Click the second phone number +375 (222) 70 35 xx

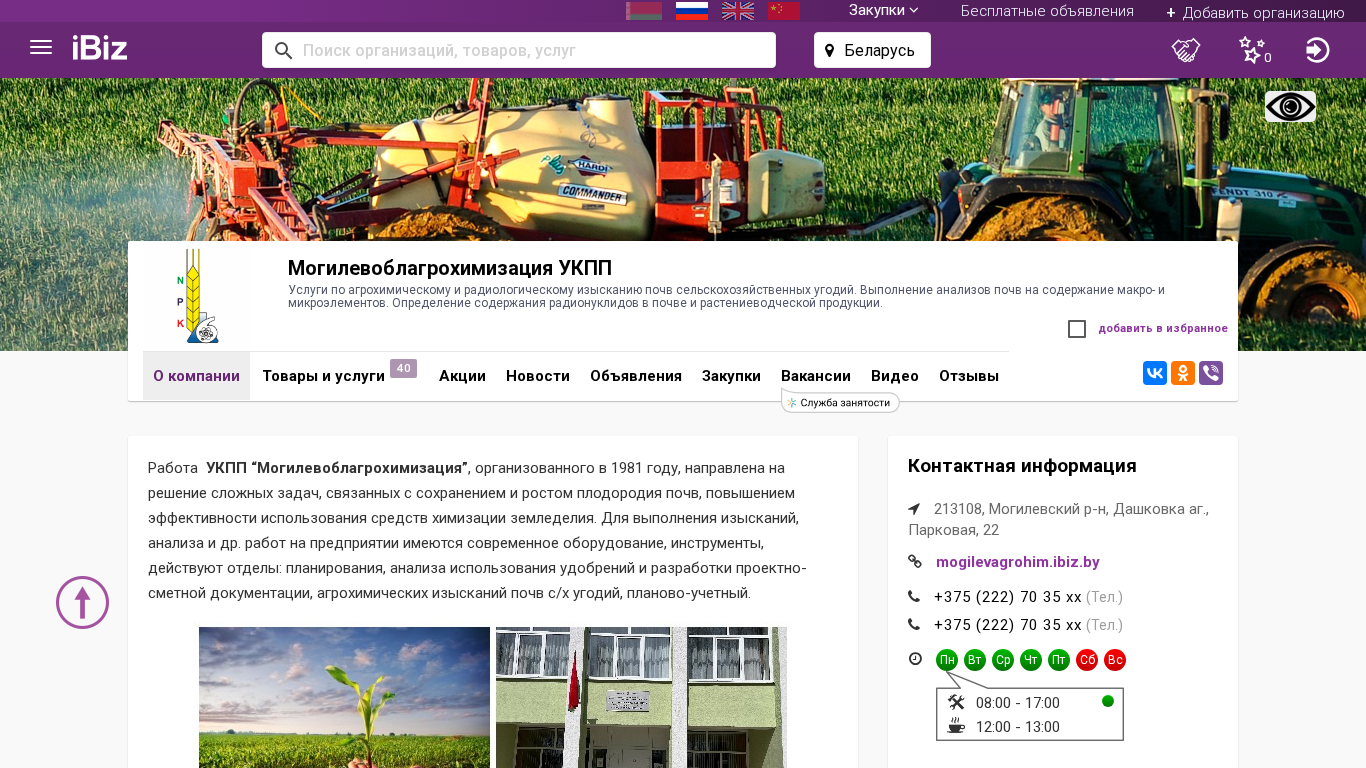1008,625
